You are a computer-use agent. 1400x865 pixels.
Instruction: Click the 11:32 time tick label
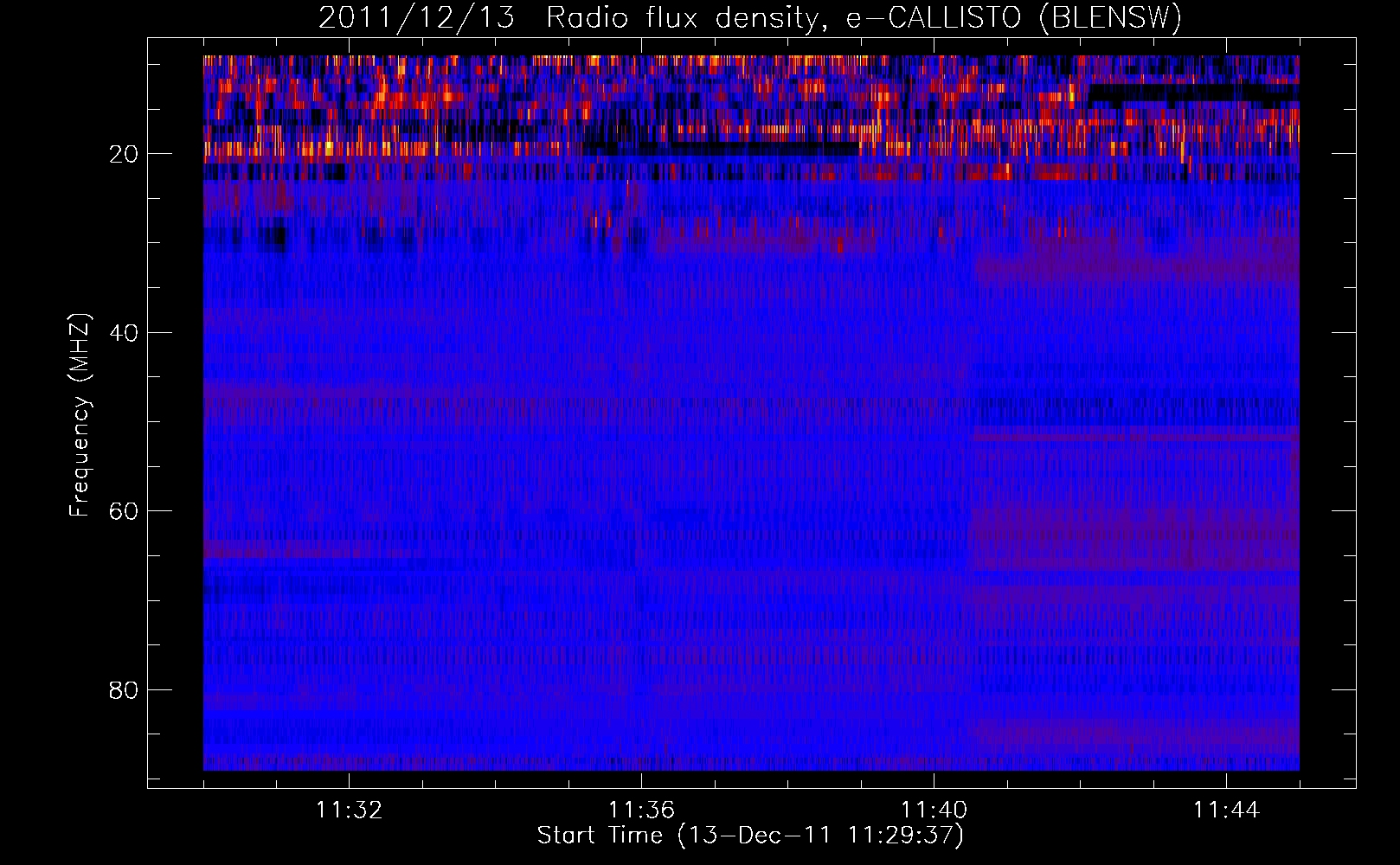pos(349,811)
